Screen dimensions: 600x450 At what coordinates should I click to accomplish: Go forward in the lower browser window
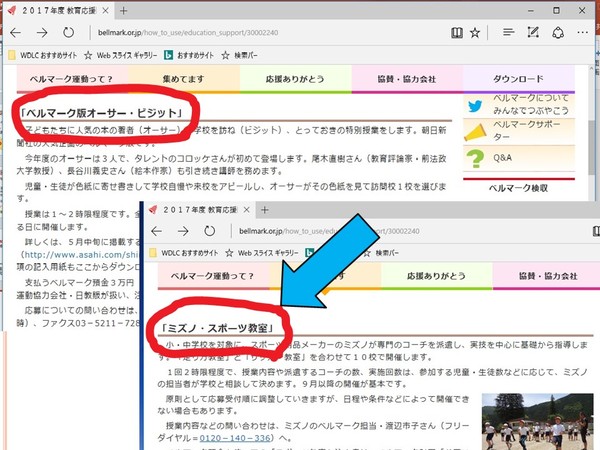pyautogui.click(x=183, y=231)
